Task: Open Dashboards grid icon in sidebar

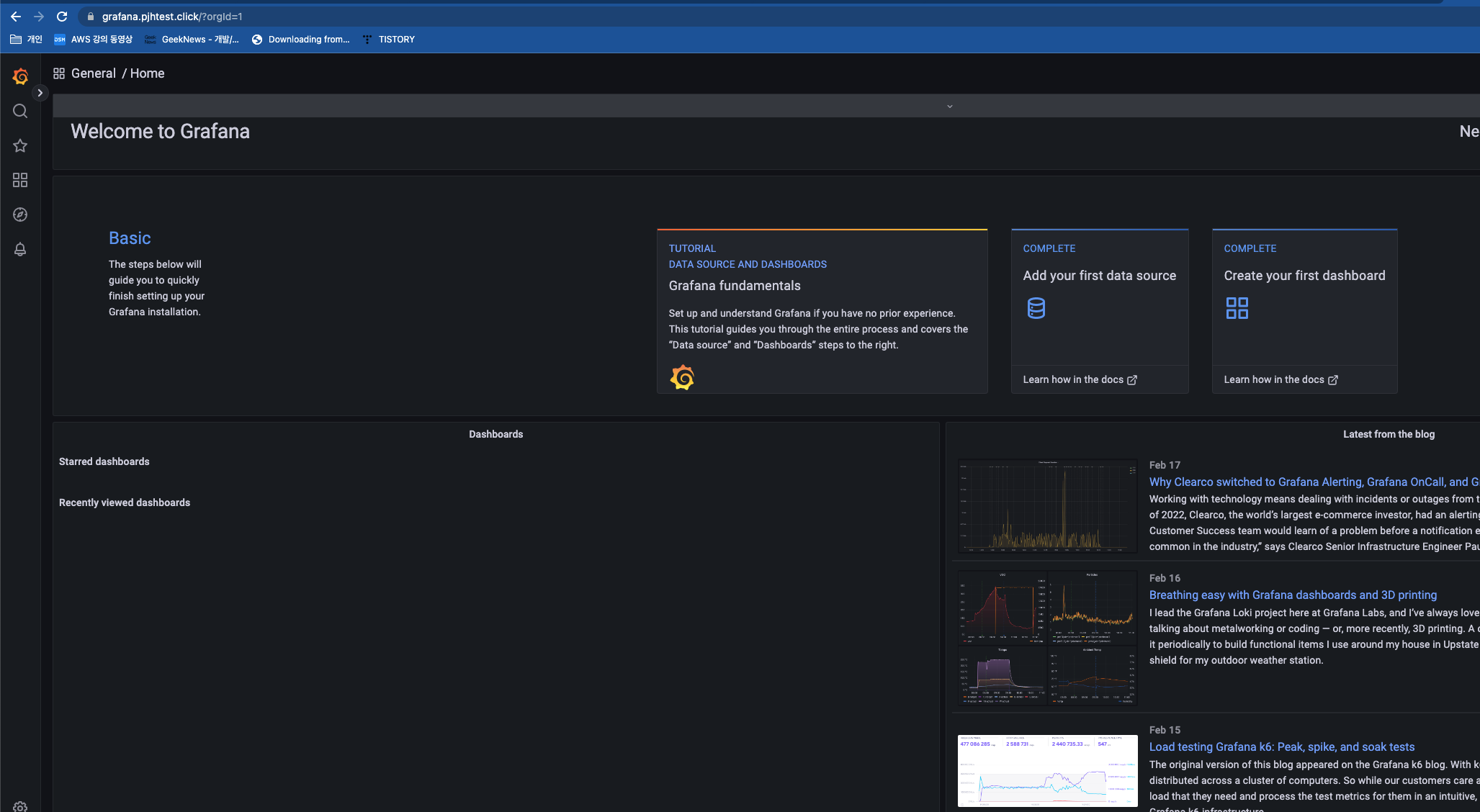Action: (20, 180)
